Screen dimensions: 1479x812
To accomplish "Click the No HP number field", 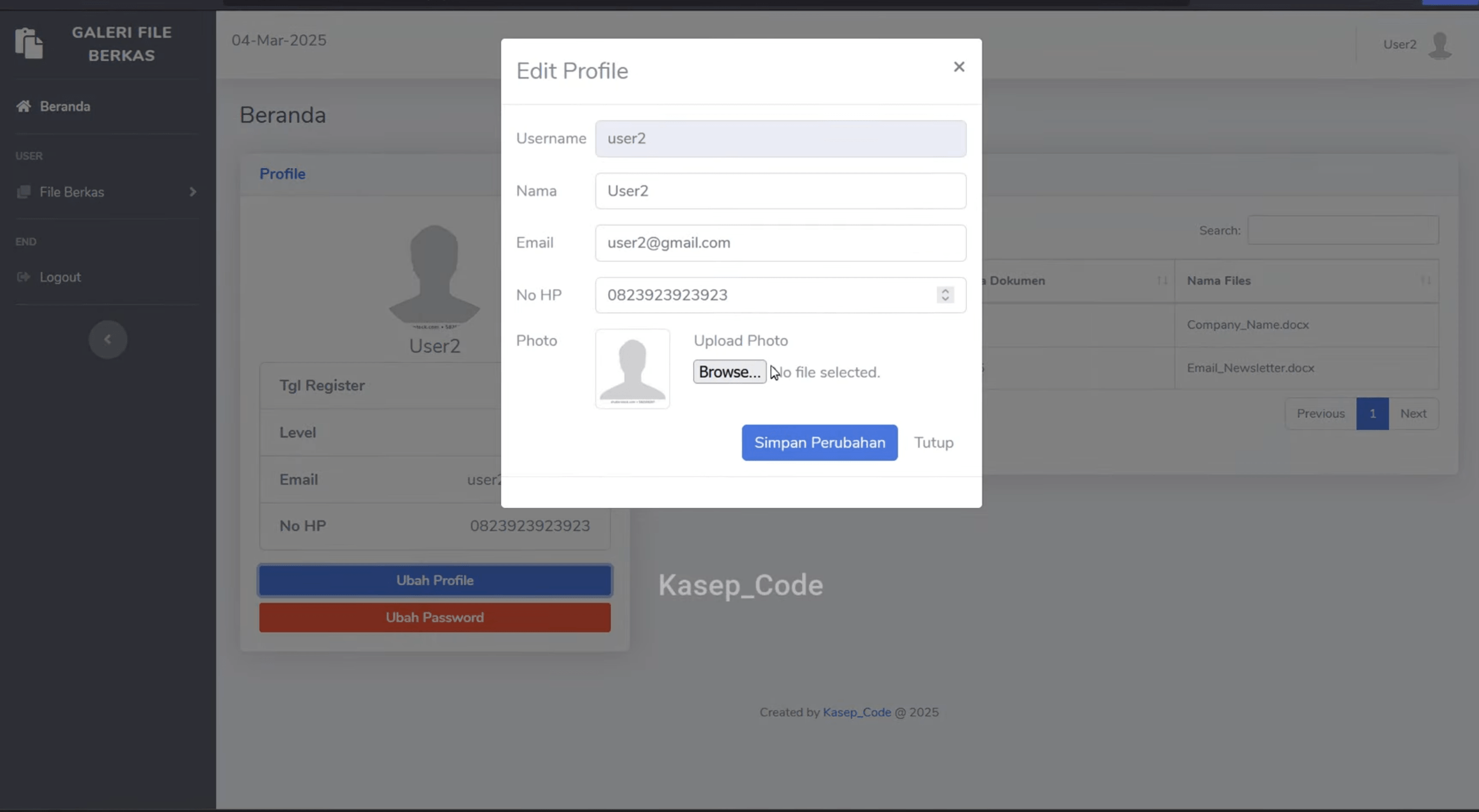I will click(781, 295).
